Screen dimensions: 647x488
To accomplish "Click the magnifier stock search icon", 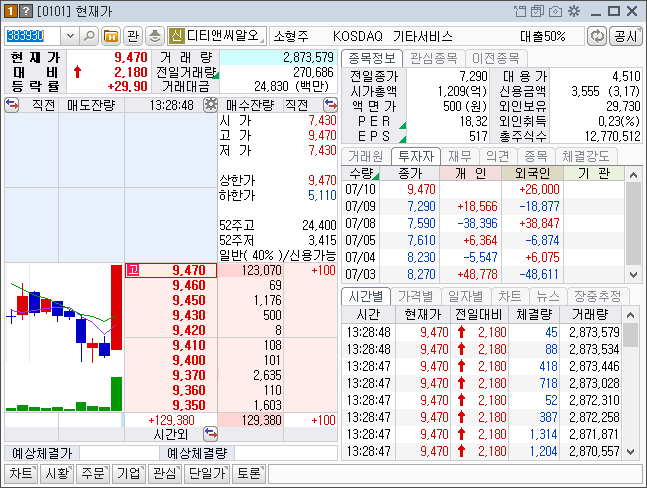I will tap(89, 36).
